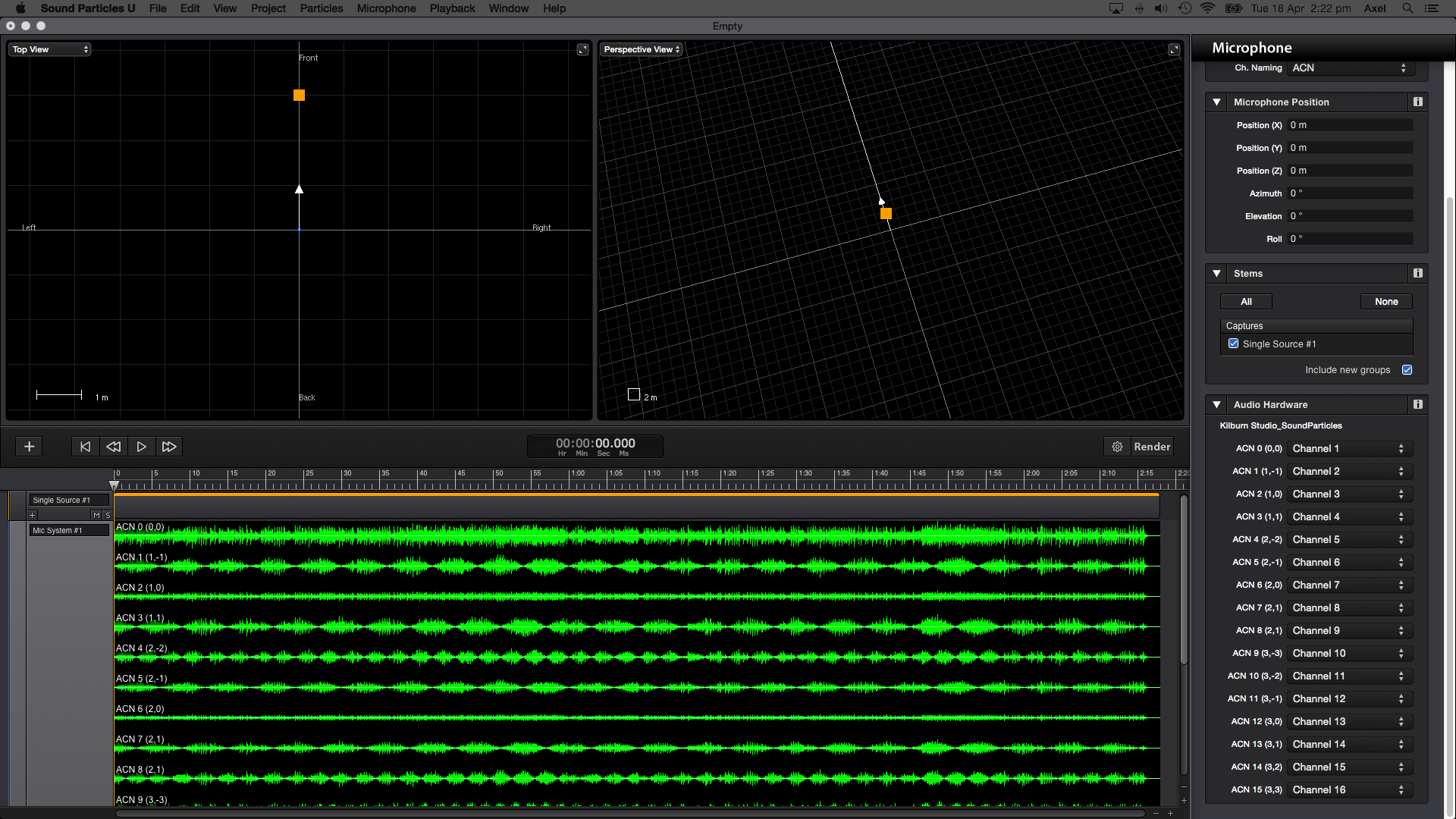Click the vertical timeline scrollbar

pos(1184,580)
